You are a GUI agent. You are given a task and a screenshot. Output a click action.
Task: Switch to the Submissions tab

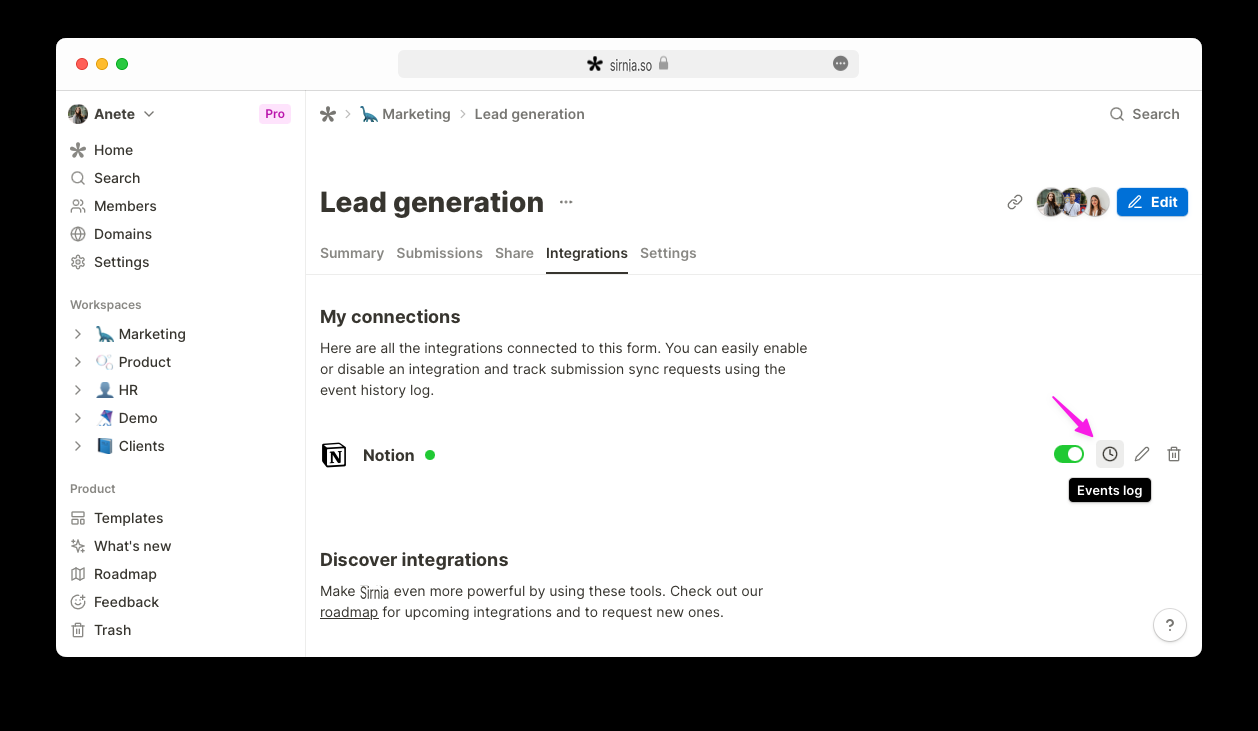(440, 253)
